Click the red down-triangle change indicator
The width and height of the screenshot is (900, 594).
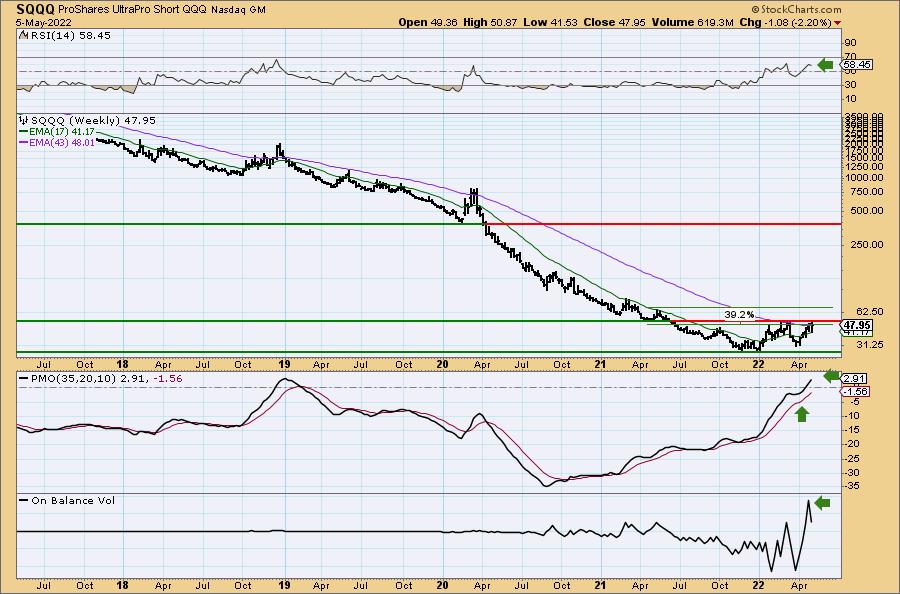tap(838, 23)
